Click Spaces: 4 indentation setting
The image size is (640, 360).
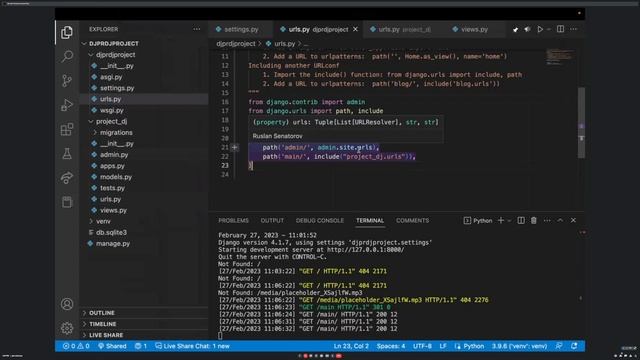pos(391,346)
